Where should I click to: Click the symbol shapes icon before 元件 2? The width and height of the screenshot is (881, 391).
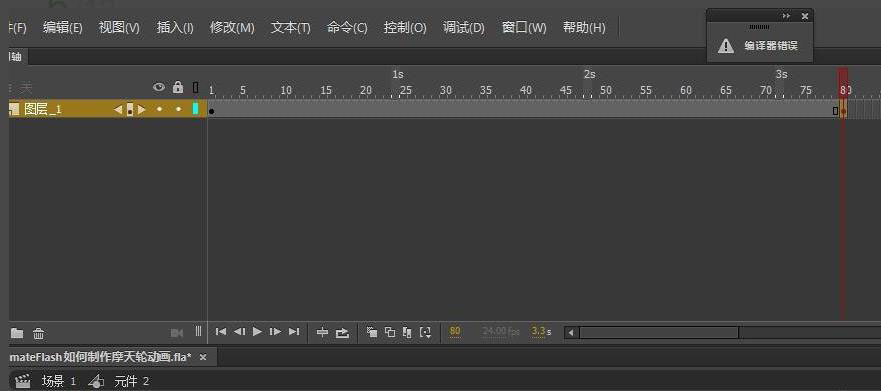[x=97, y=381]
